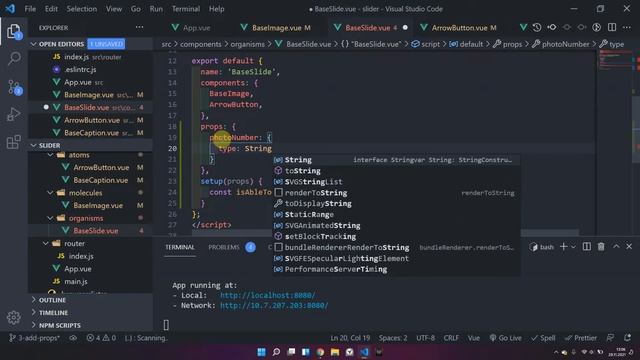Click the UTF-8 encoding selector
Viewport: 640px width, 360px height.
click(425, 338)
